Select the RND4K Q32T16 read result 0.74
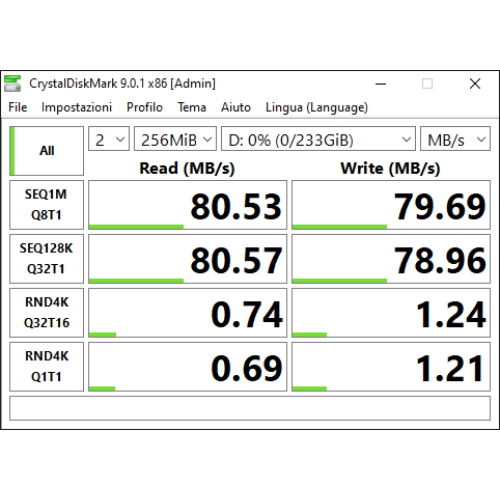 (187, 313)
